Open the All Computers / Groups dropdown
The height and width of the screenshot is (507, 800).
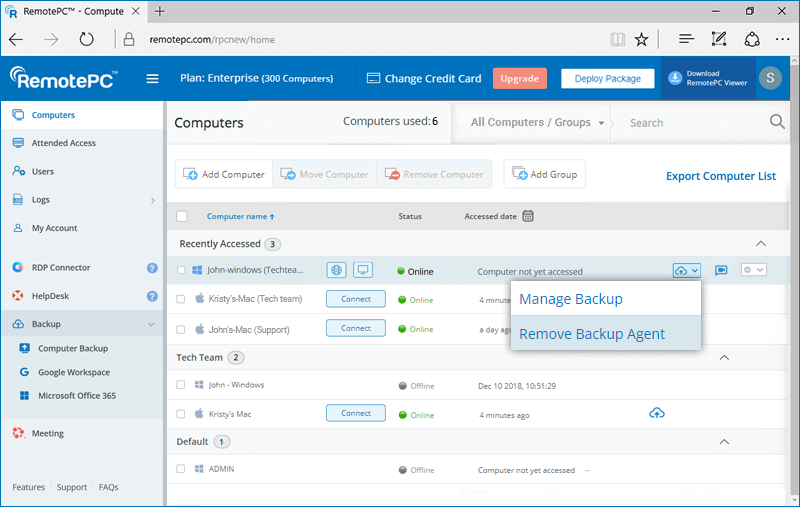pos(537,123)
